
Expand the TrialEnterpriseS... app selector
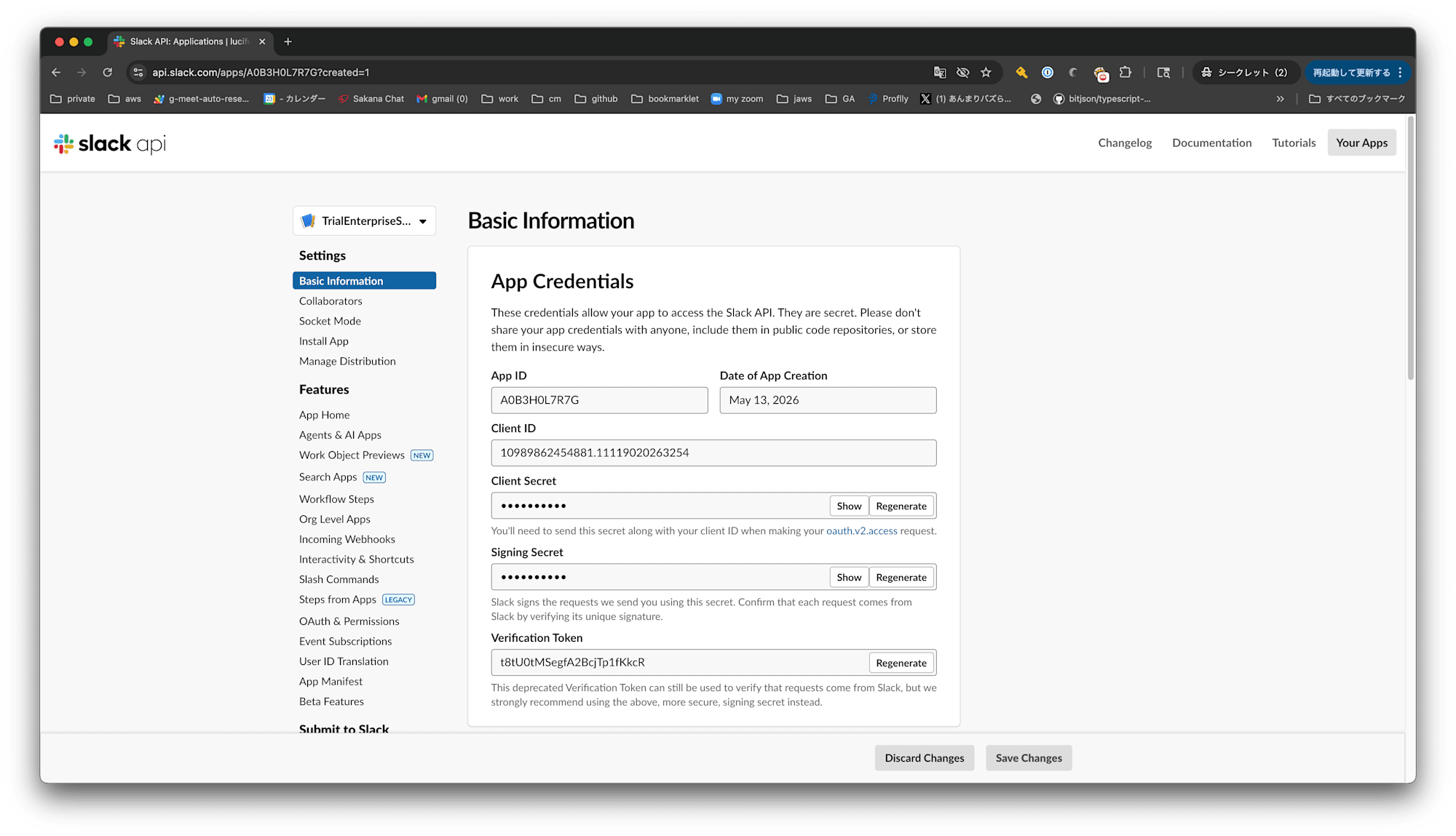tap(365, 221)
